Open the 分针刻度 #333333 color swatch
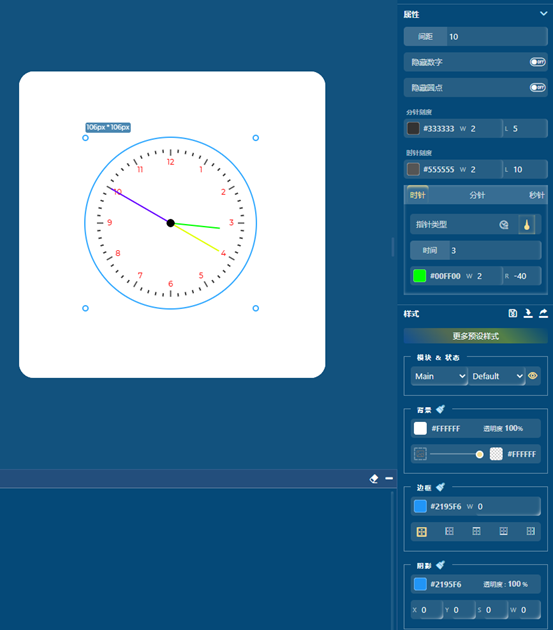The image size is (554, 631). point(413,128)
